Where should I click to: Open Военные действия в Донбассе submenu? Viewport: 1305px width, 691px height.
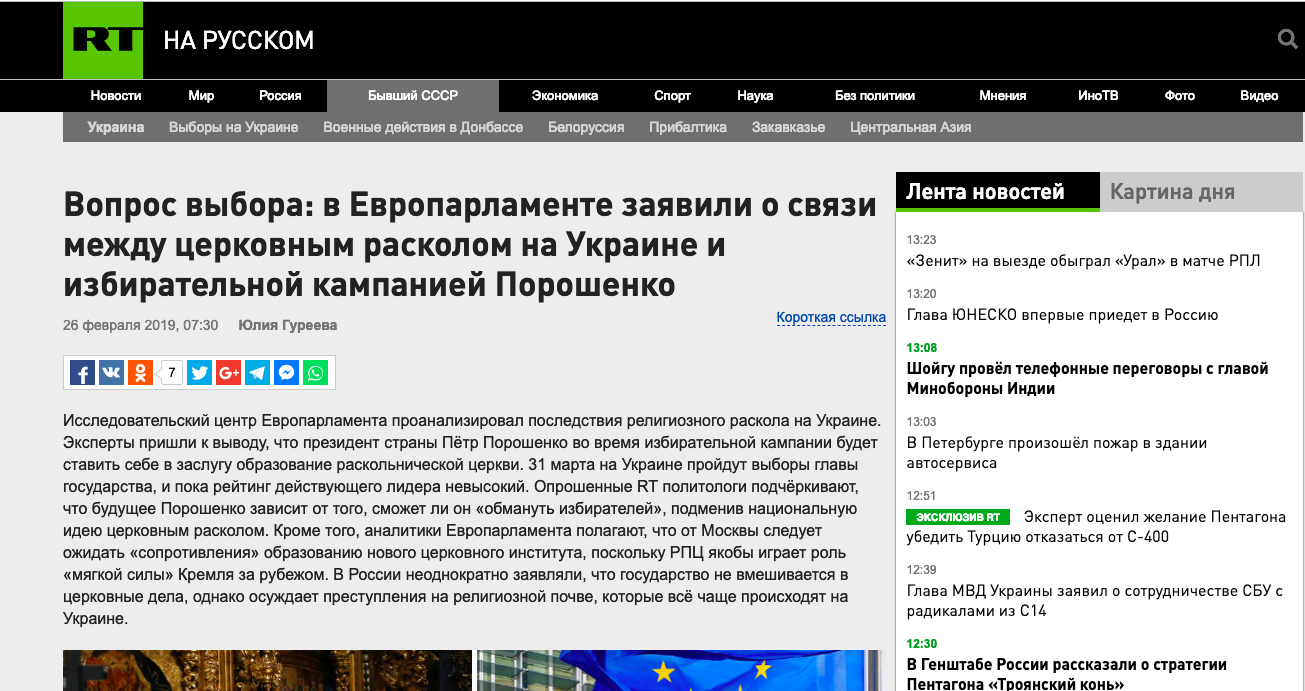click(423, 127)
